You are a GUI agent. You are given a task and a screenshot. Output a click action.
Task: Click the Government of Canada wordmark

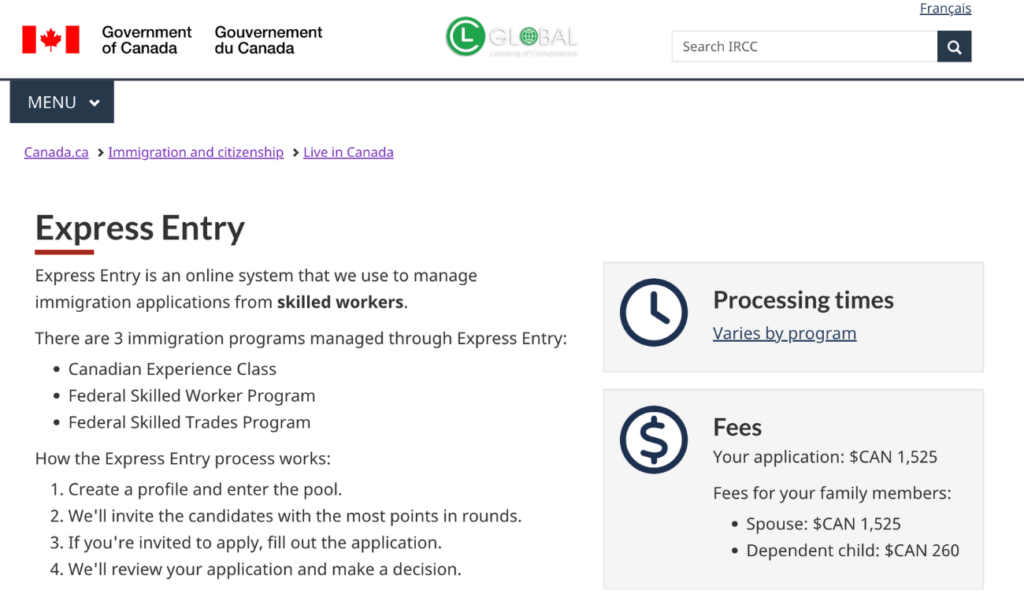pyautogui.click(x=146, y=40)
